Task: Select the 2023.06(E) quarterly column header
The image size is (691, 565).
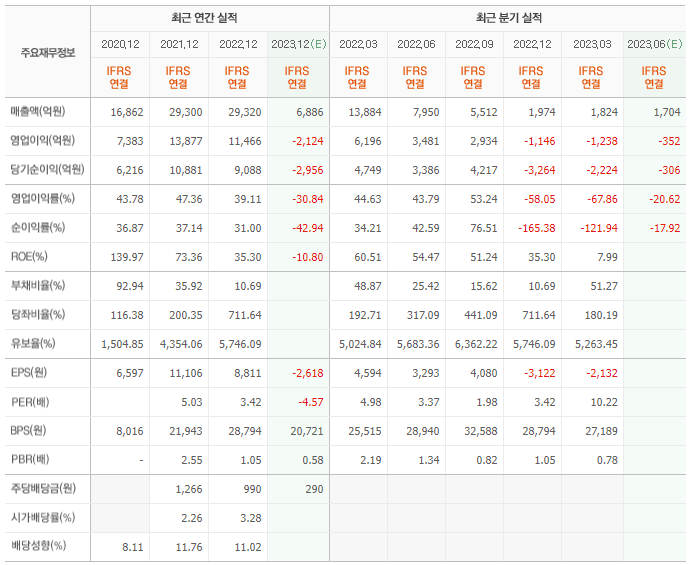Action: click(x=654, y=44)
